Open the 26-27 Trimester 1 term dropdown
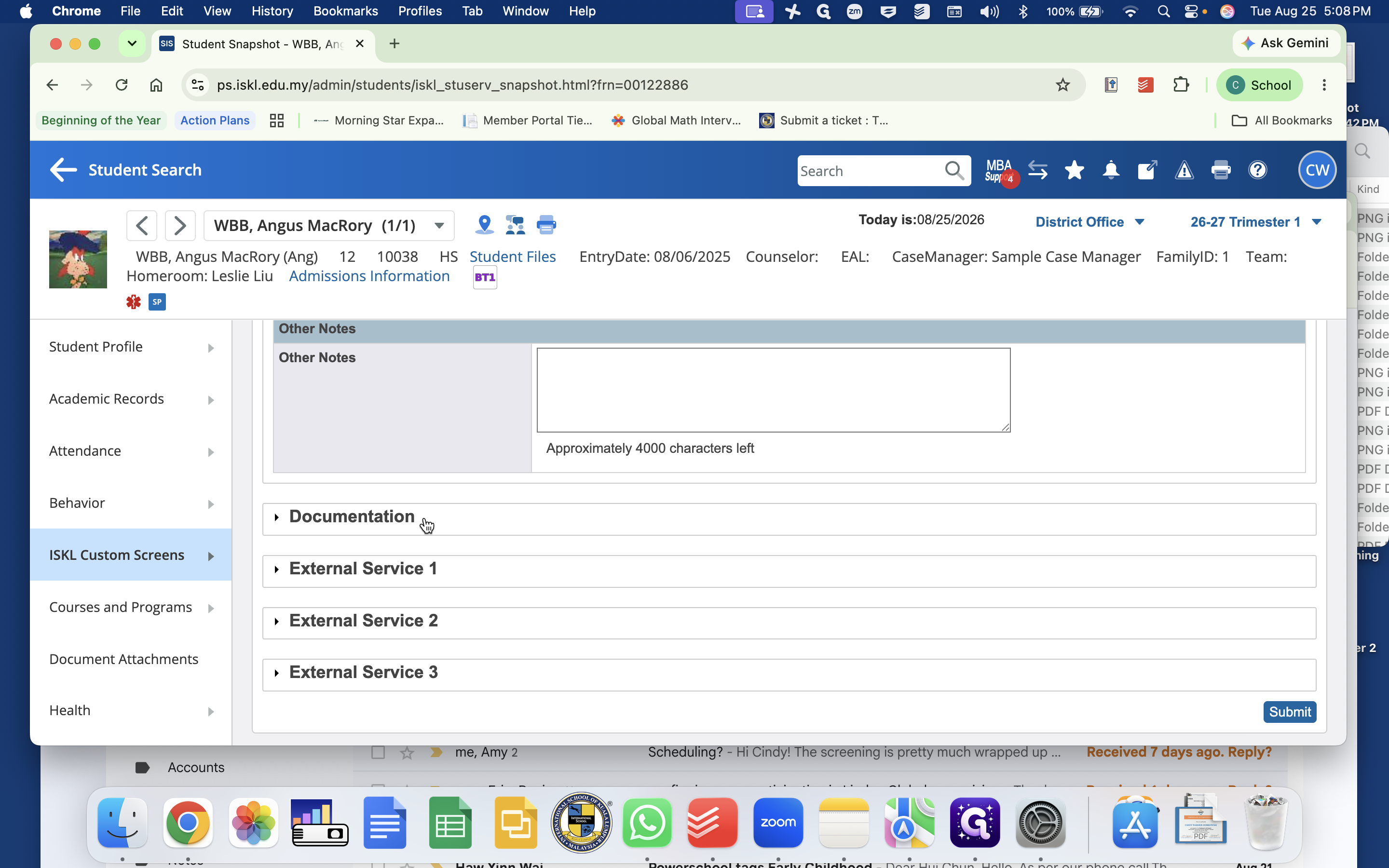1389x868 pixels. pyautogui.click(x=1256, y=222)
